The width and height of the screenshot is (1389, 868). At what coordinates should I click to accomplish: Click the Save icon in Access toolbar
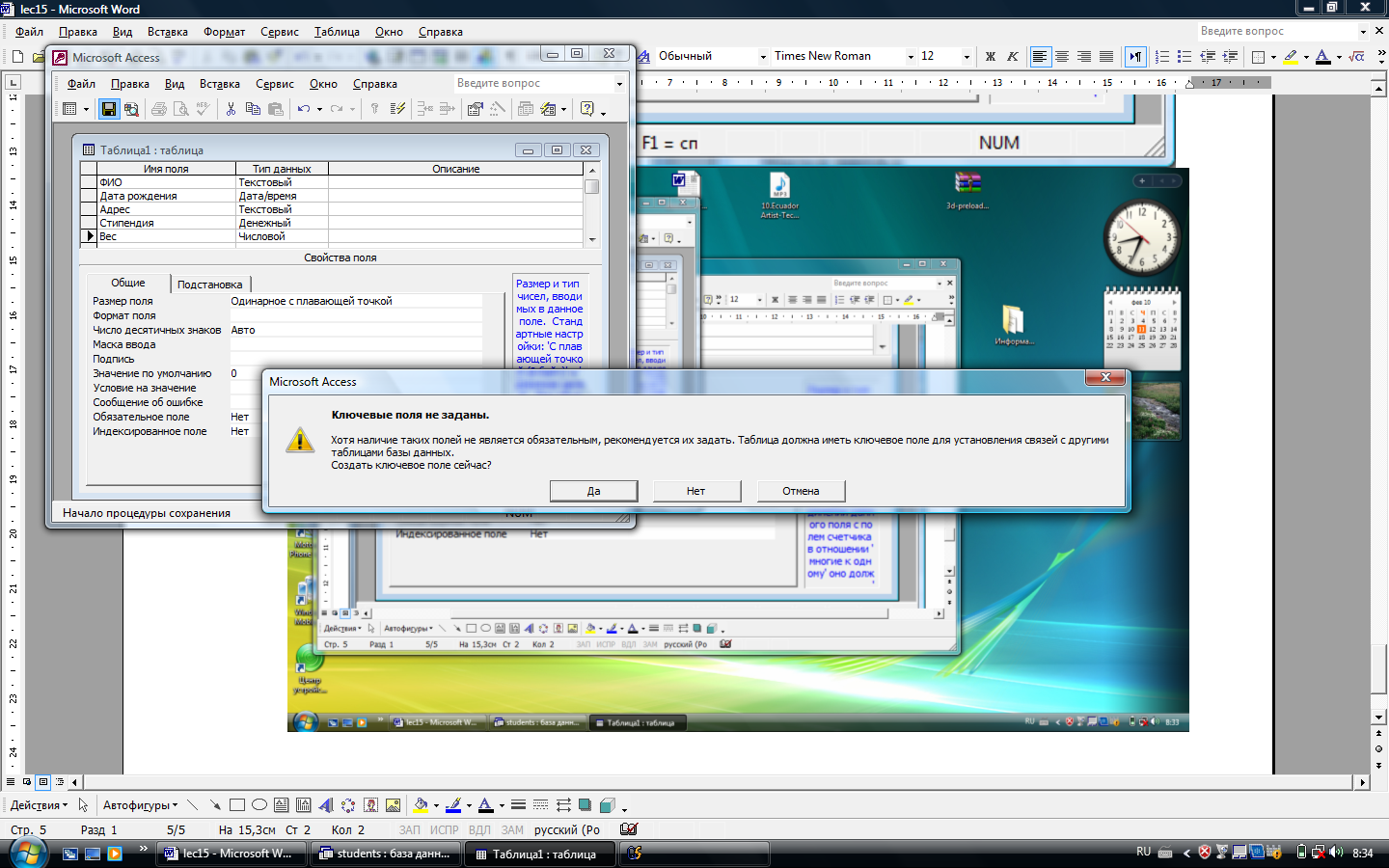click(109, 109)
